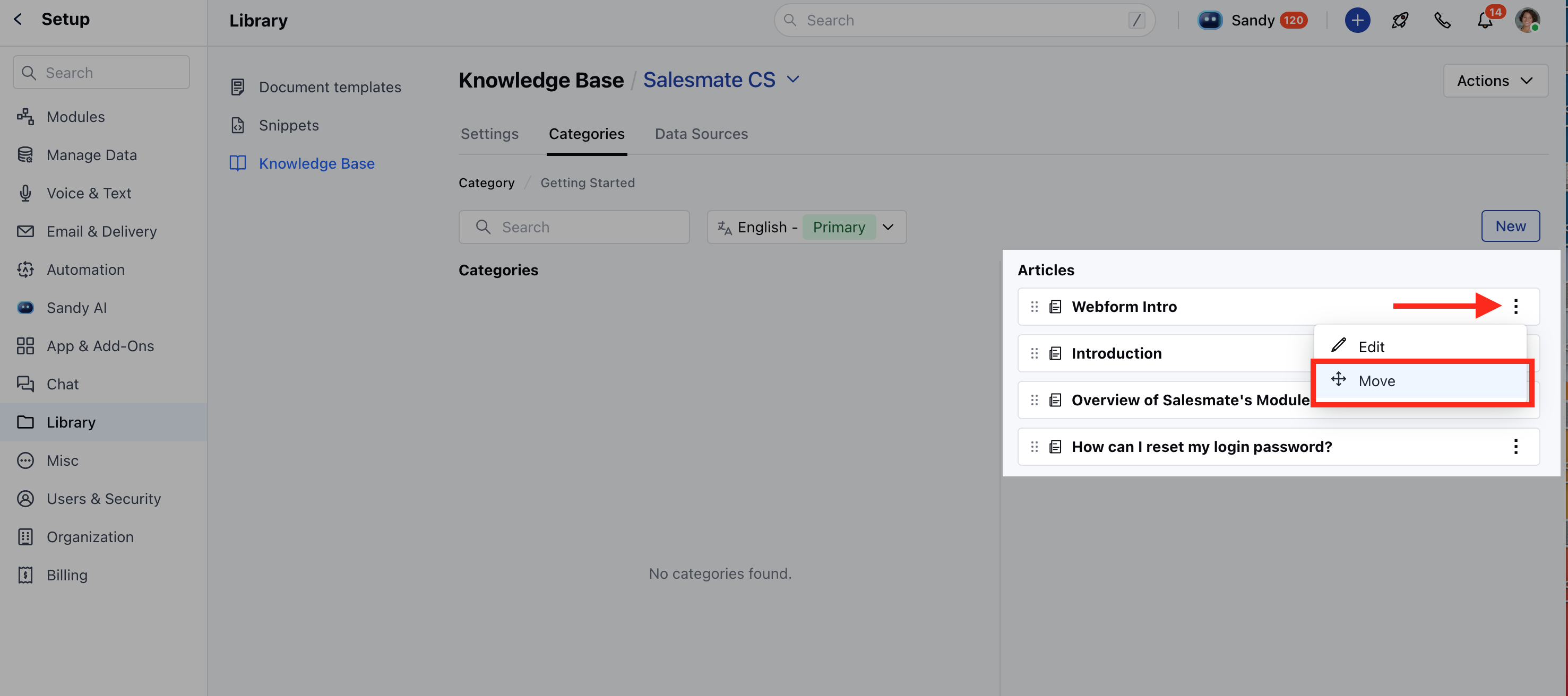
Task: Click the blue plus quick-add button
Action: (1357, 21)
